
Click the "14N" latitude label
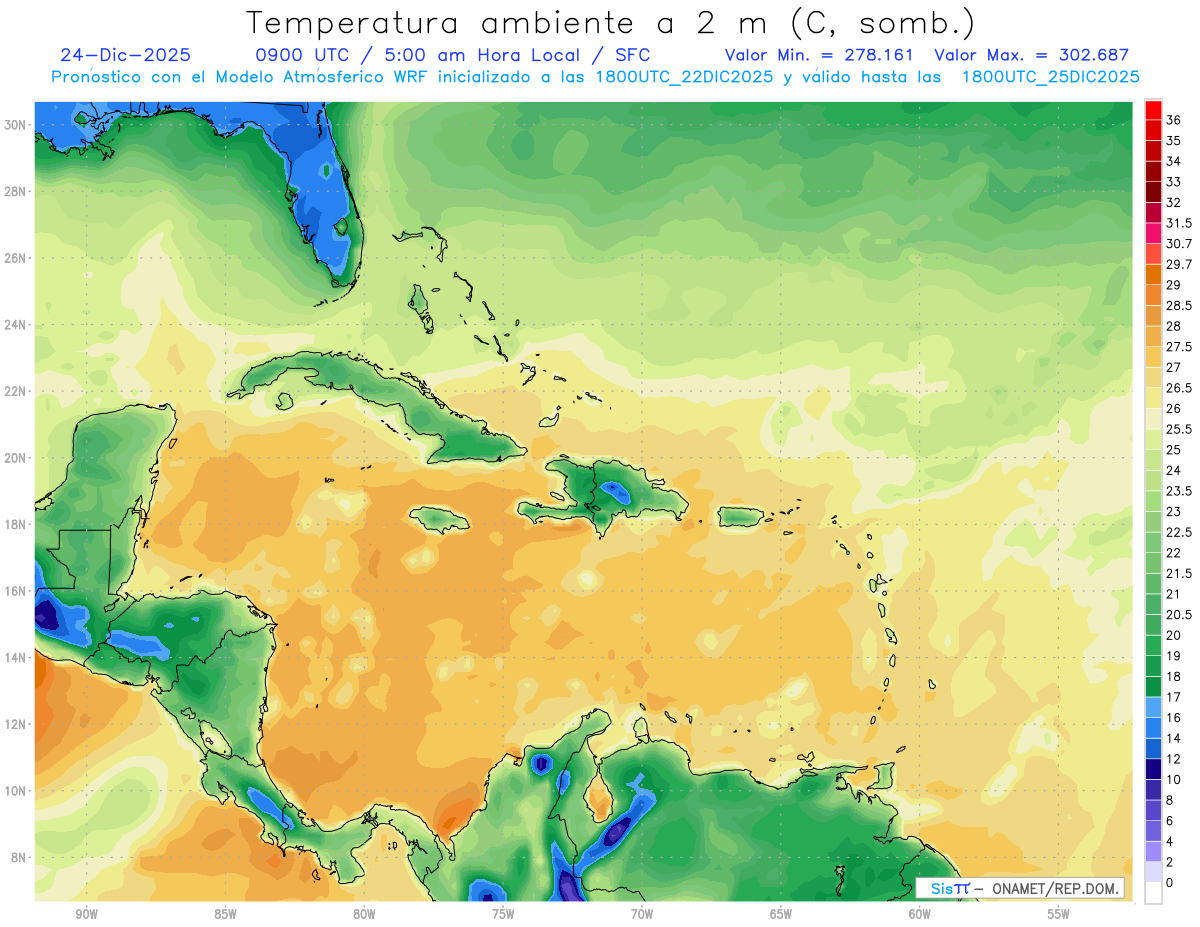click(16, 658)
